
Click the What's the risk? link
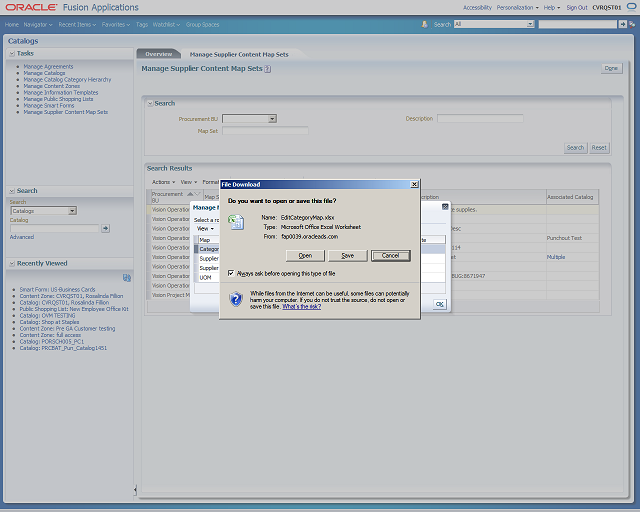(x=302, y=307)
